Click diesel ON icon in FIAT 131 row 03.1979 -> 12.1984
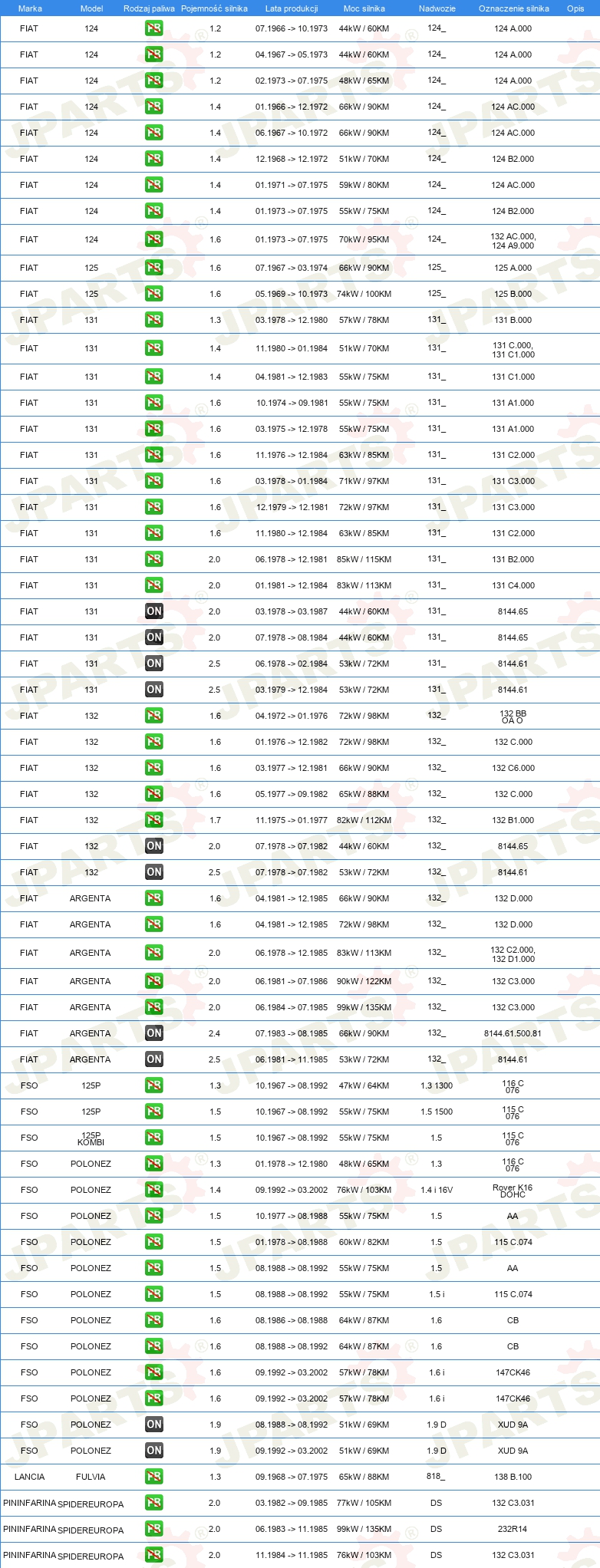600x1568 pixels. pos(154,690)
